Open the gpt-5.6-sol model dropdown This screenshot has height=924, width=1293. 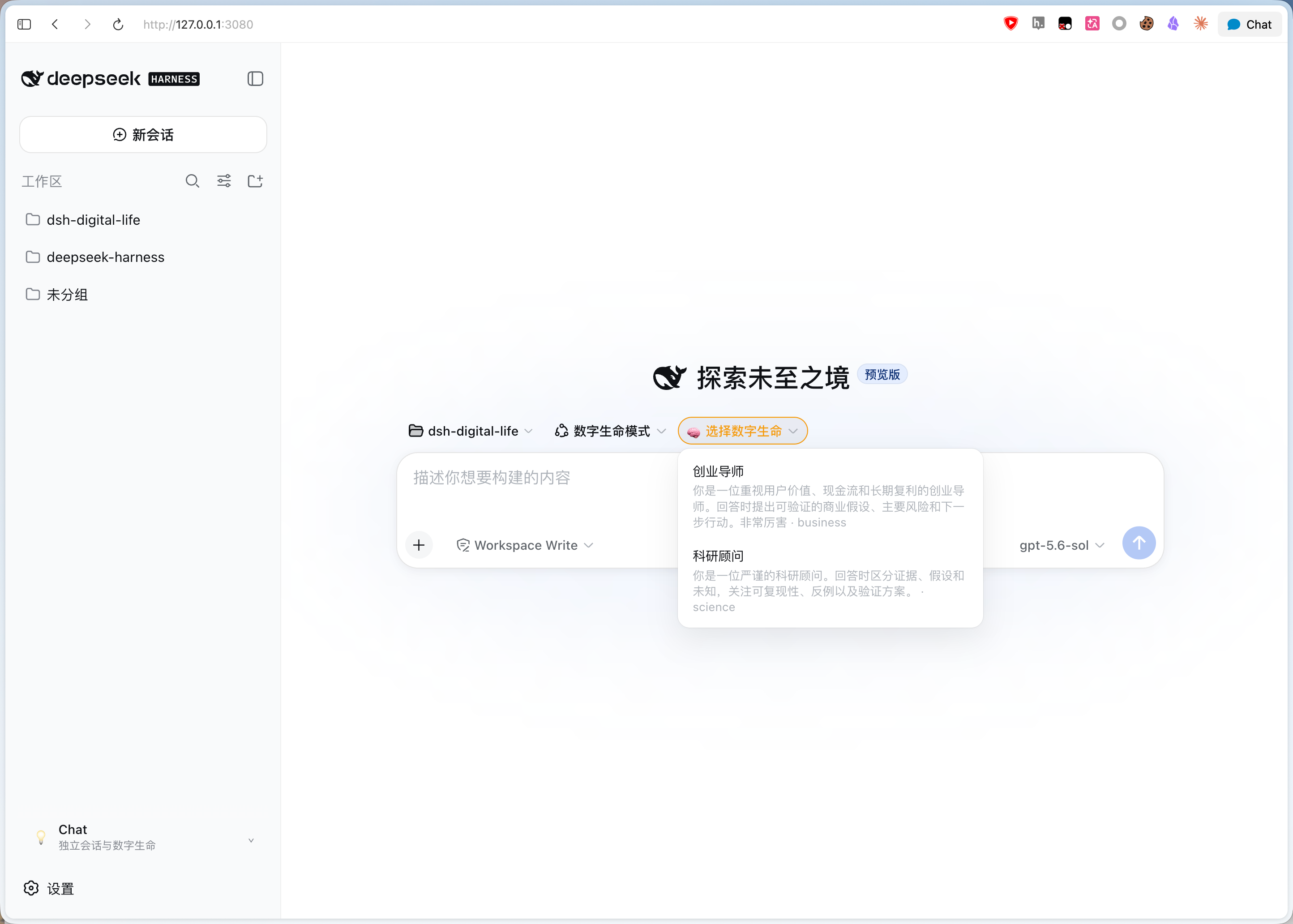[x=1062, y=545]
